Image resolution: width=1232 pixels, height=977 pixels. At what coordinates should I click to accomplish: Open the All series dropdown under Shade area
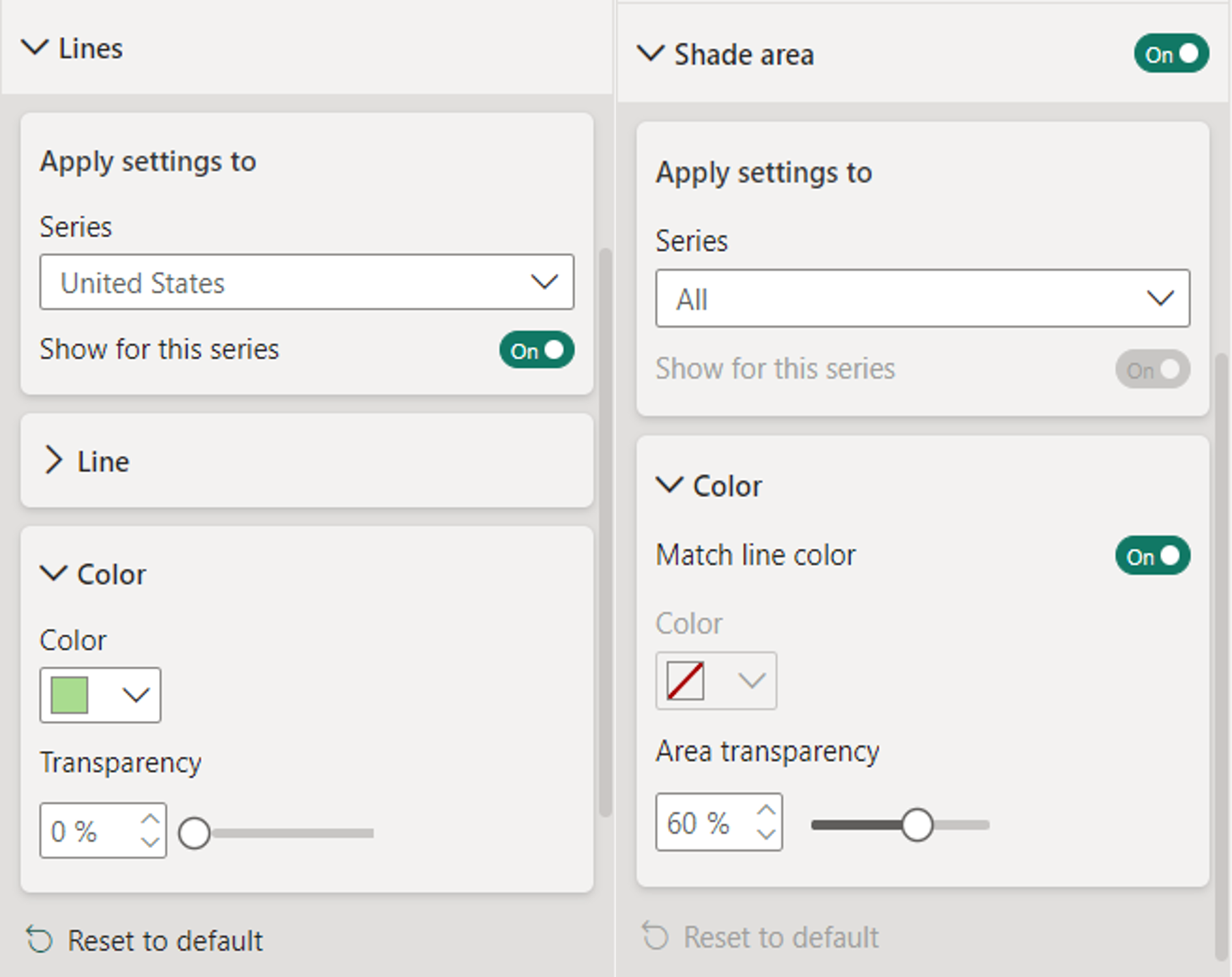click(x=922, y=299)
